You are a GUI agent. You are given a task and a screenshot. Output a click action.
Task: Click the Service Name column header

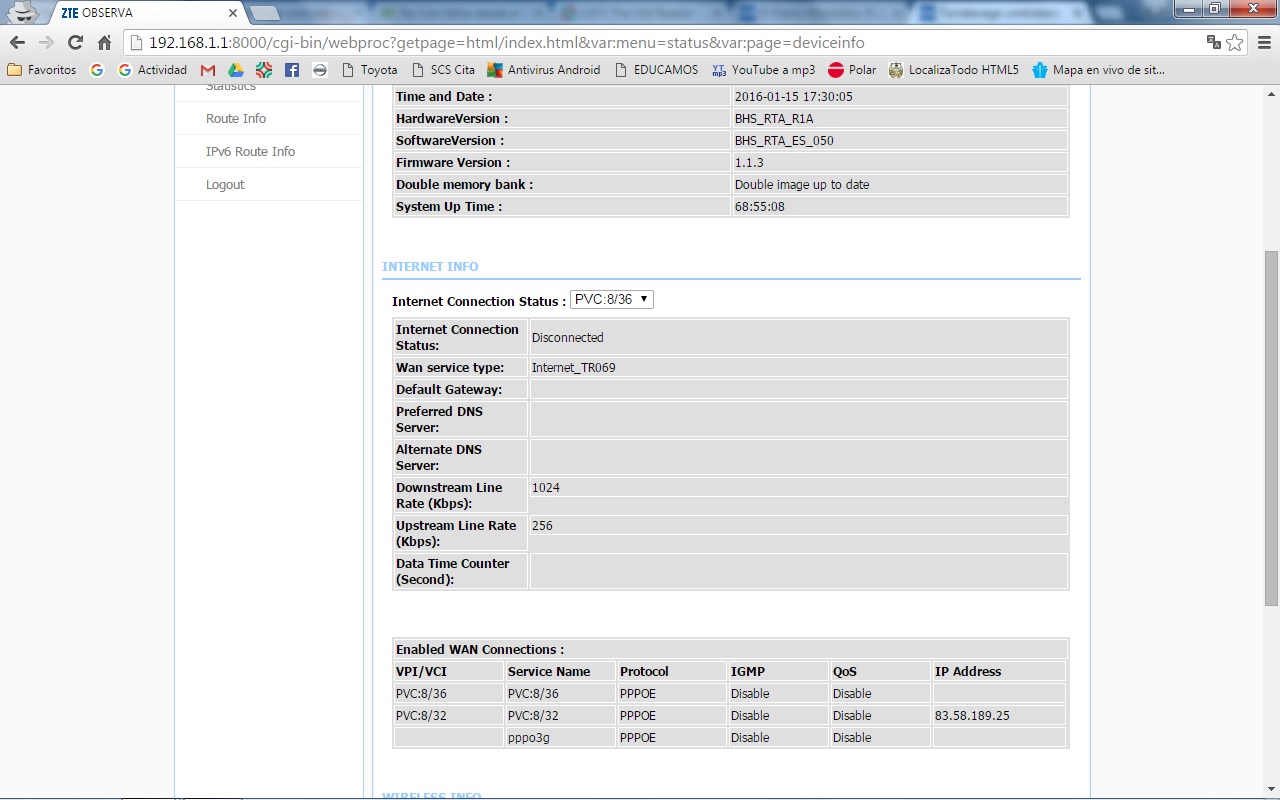[x=549, y=672]
